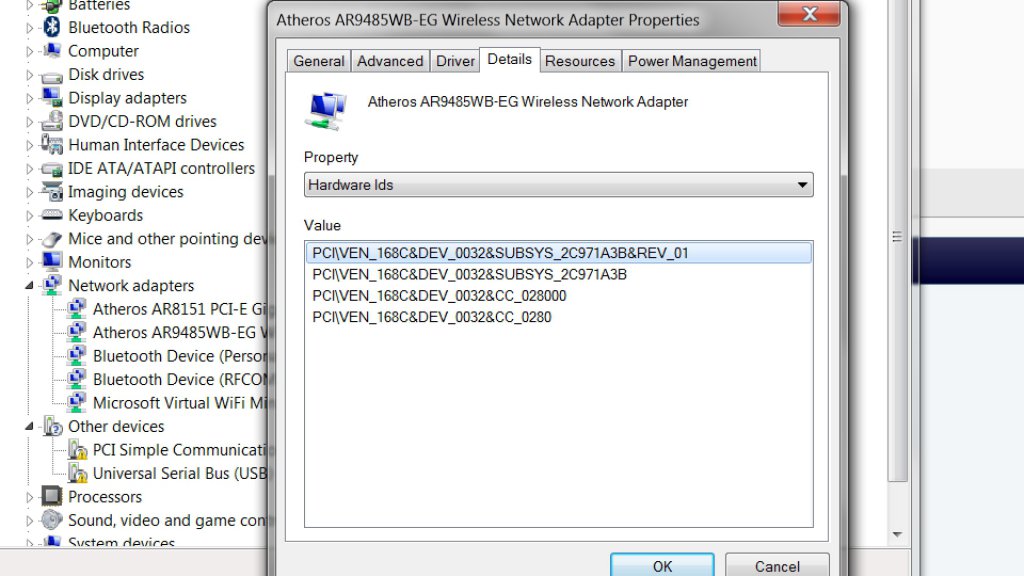This screenshot has height=576, width=1024.
Task: Open the Resources tab
Action: tap(580, 61)
